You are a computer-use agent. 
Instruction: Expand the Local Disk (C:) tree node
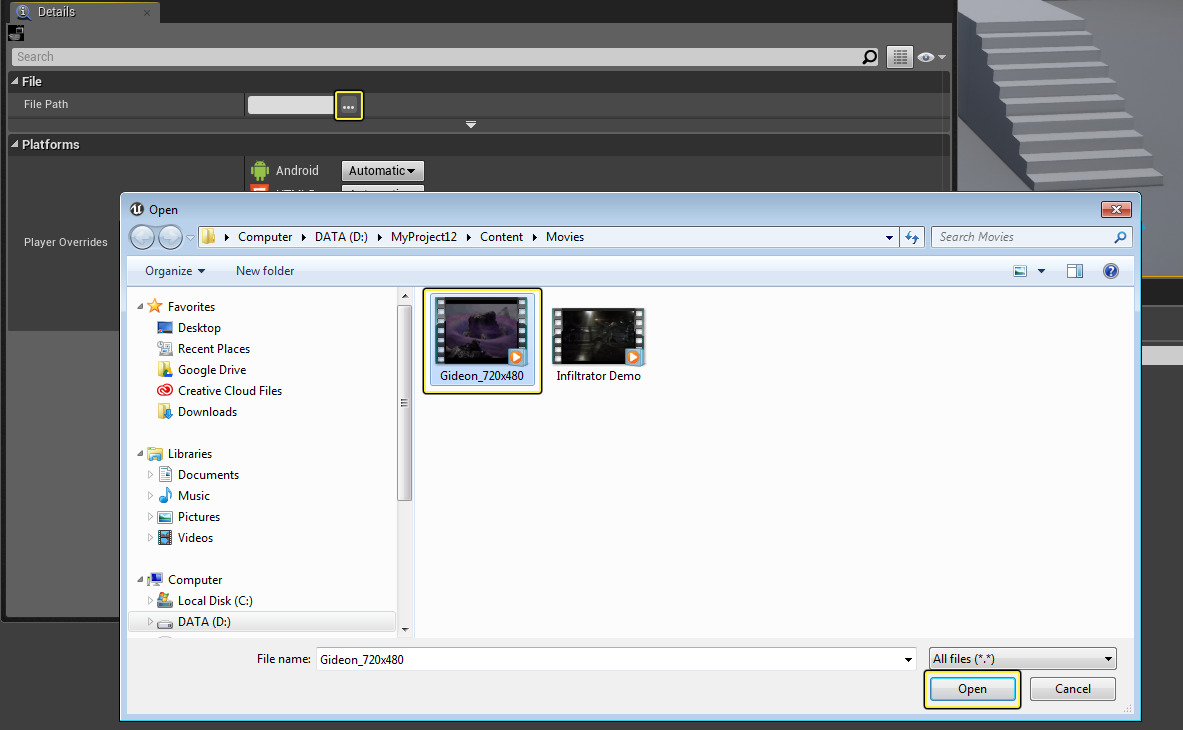click(x=152, y=601)
